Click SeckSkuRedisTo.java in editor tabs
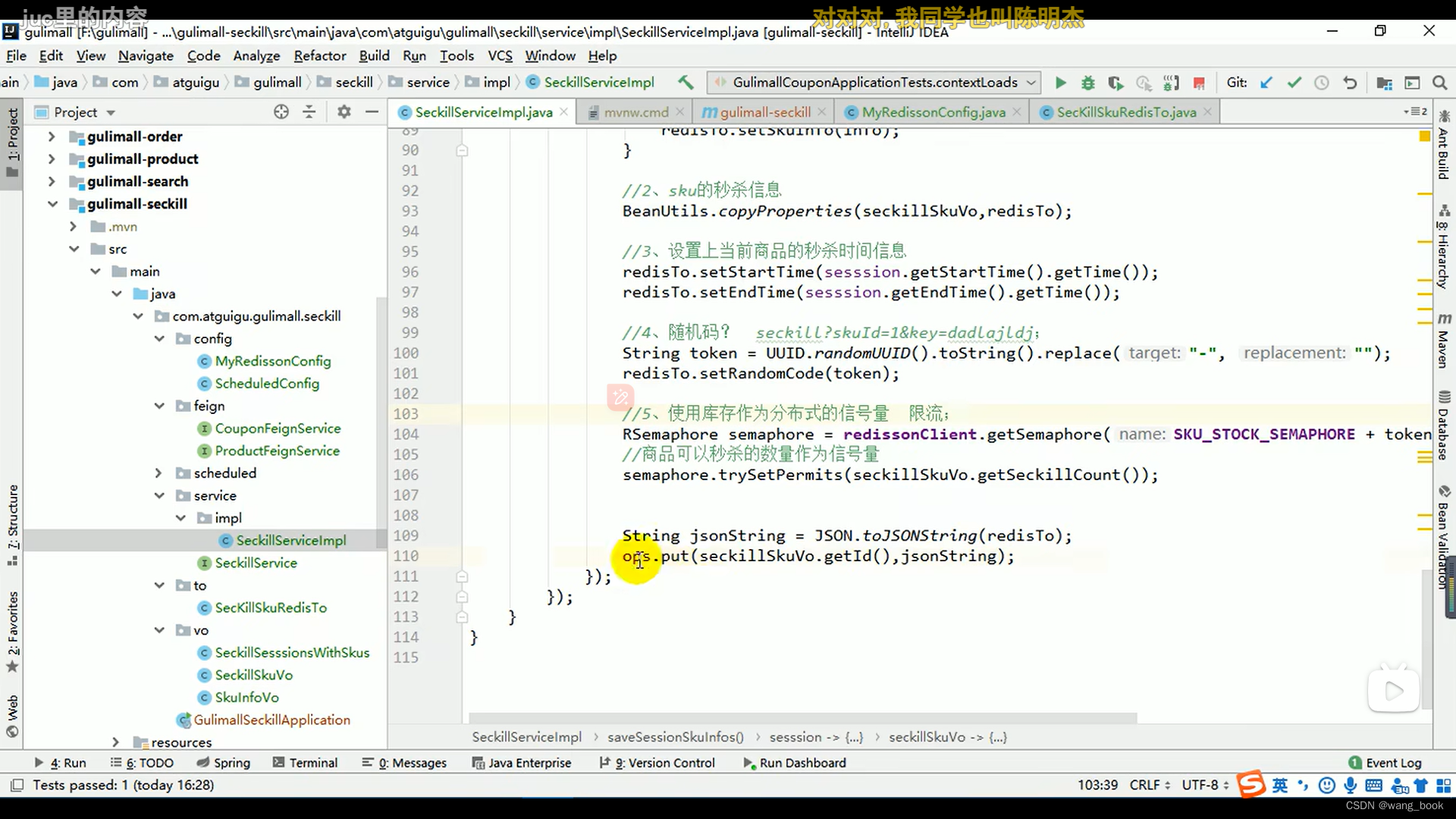1456x819 pixels. (1126, 112)
